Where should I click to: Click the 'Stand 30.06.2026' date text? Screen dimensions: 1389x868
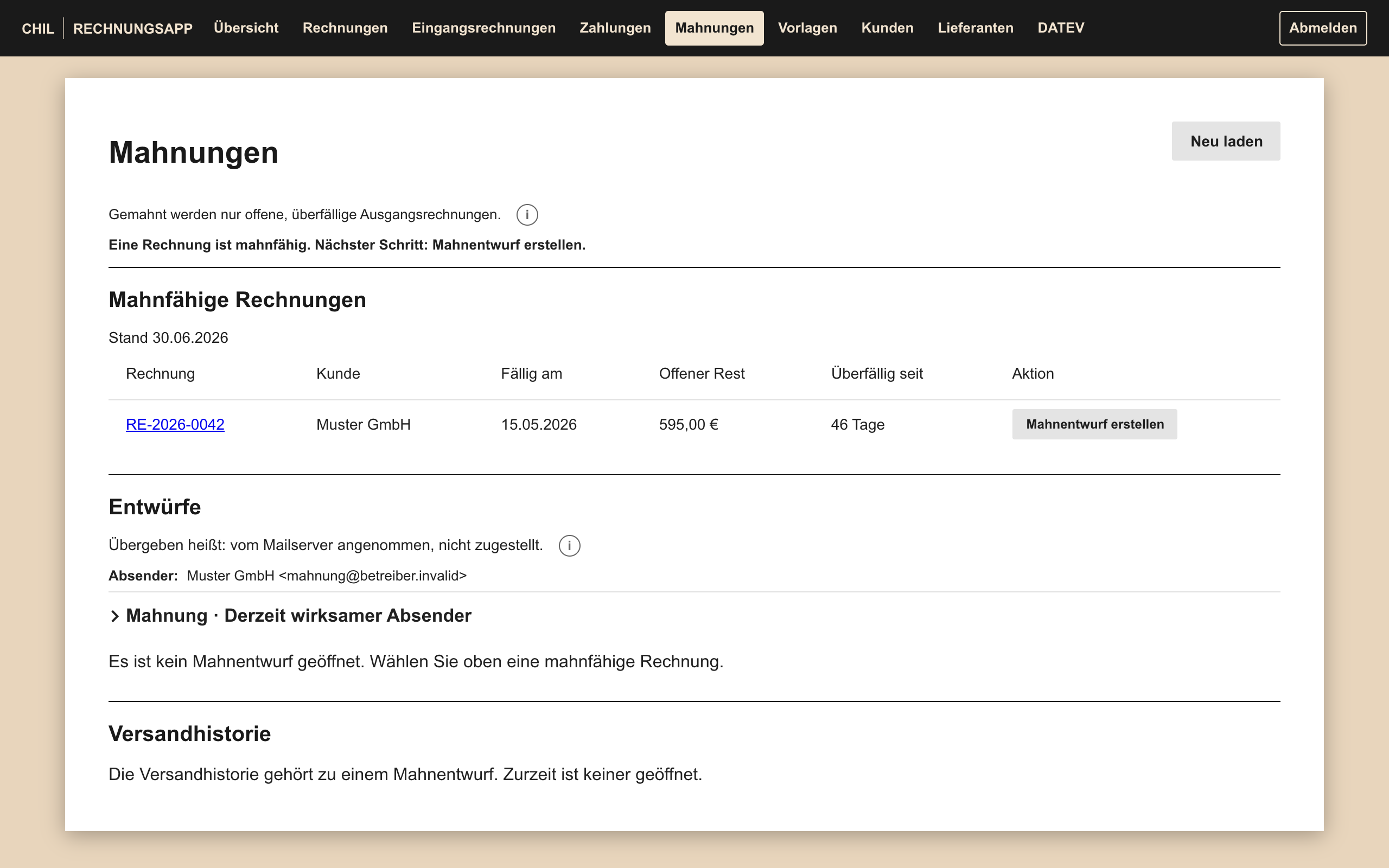click(x=168, y=337)
